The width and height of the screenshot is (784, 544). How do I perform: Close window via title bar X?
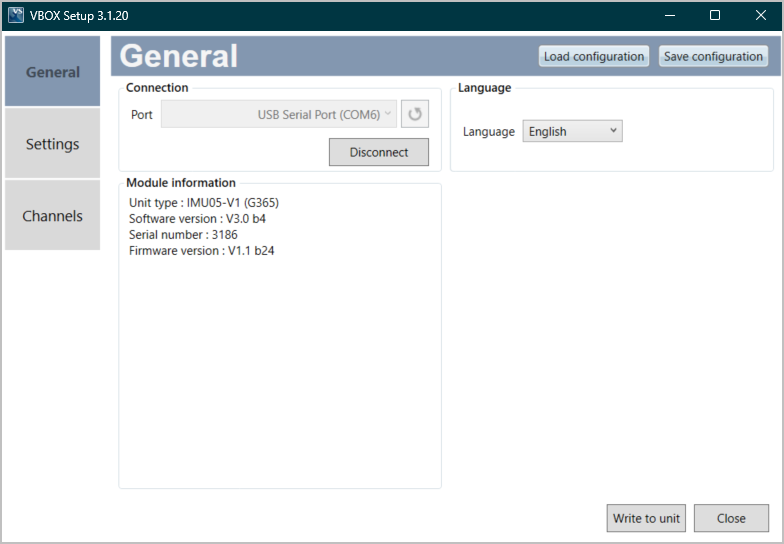coord(760,15)
